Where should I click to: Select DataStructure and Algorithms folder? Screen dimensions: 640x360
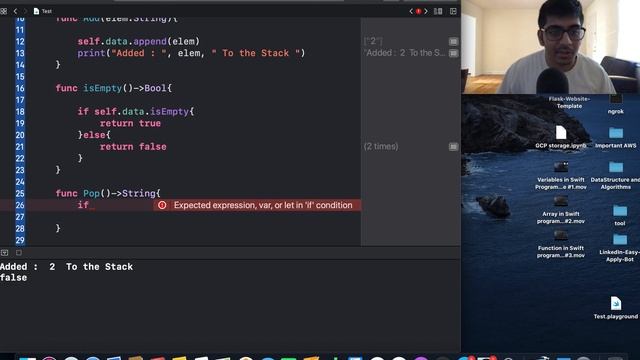coord(616,176)
